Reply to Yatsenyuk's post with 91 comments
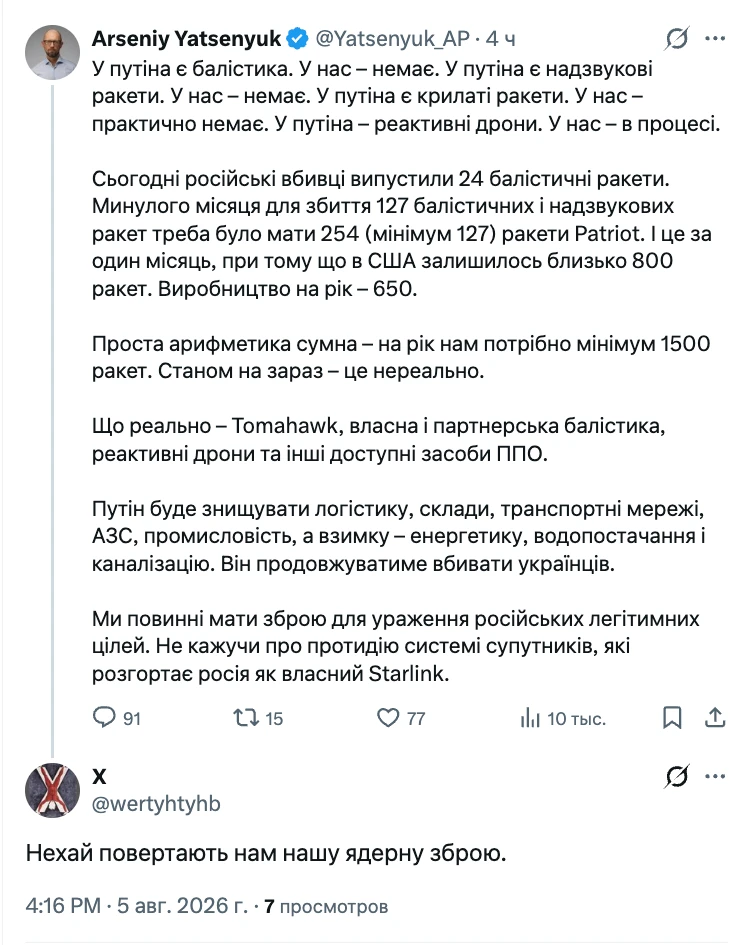This screenshot has height=945, width=751. (x=116, y=718)
